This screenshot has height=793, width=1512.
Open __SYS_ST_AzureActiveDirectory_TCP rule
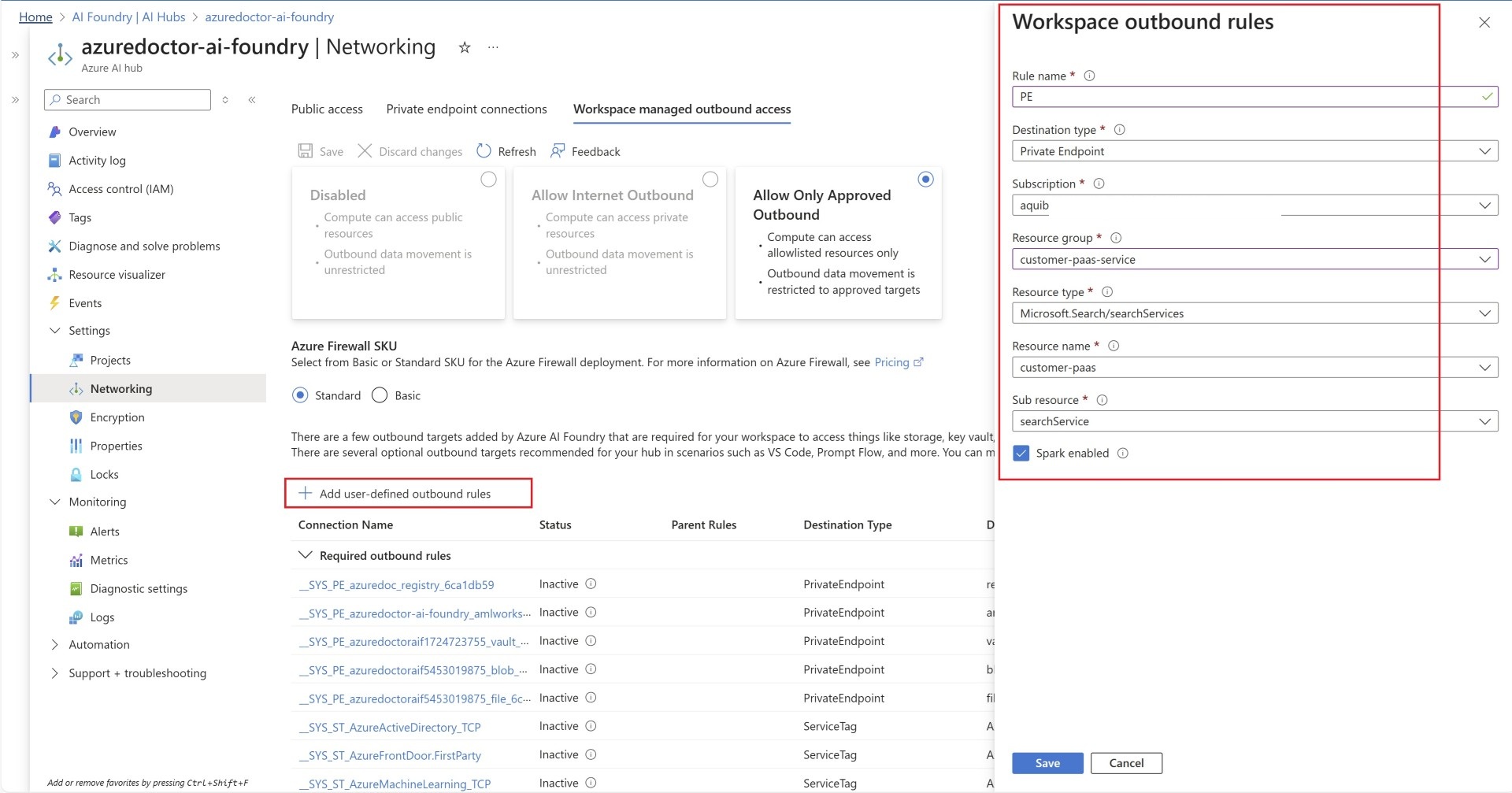point(389,727)
